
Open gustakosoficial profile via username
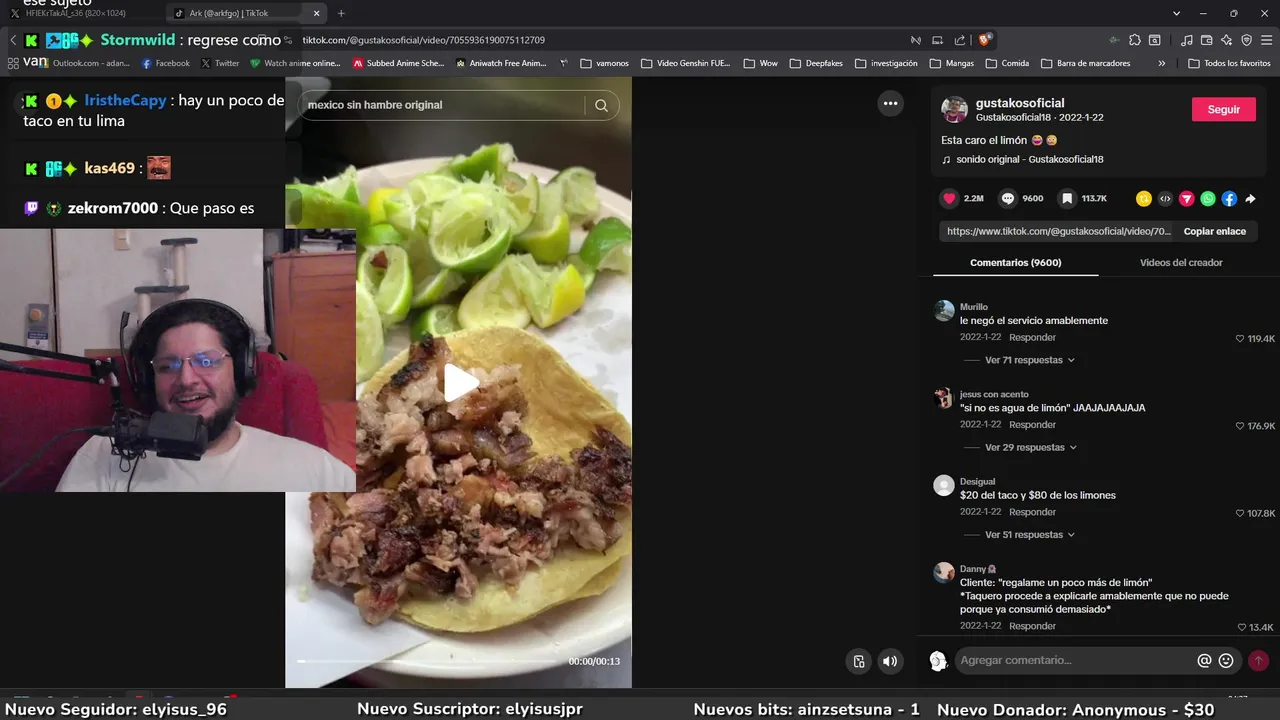(x=1020, y=103)
